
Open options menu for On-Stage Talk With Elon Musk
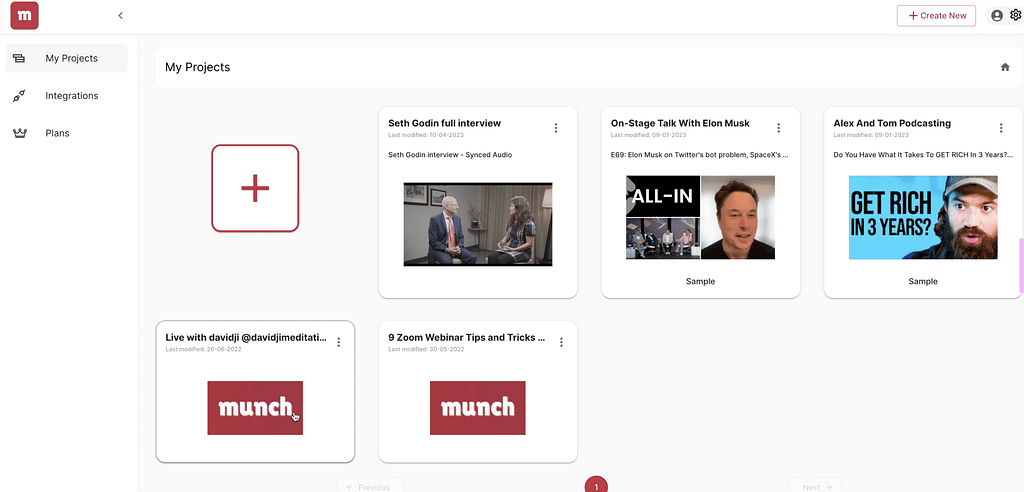point(778,127)
